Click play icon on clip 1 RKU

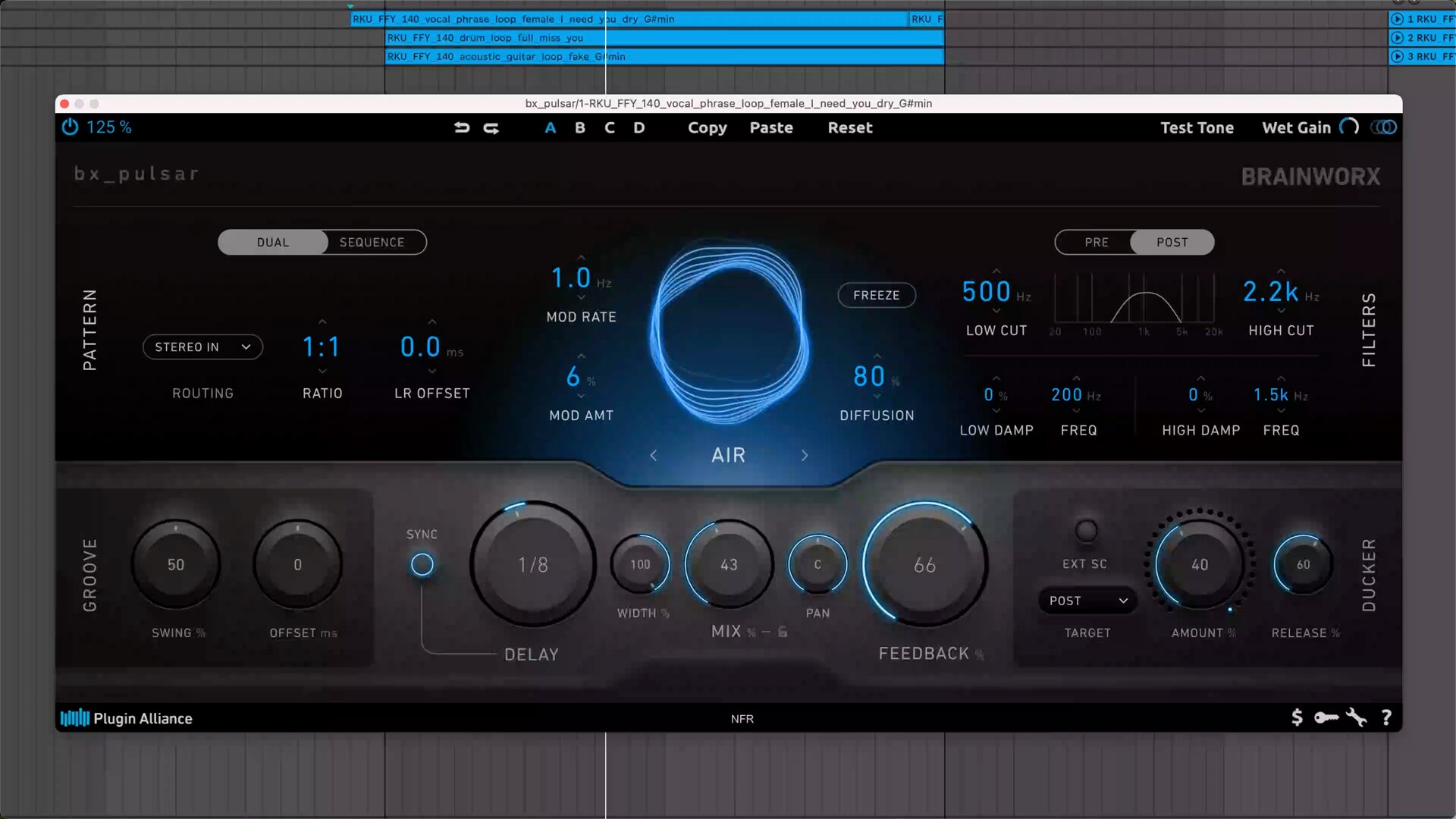pos(1397,19)
